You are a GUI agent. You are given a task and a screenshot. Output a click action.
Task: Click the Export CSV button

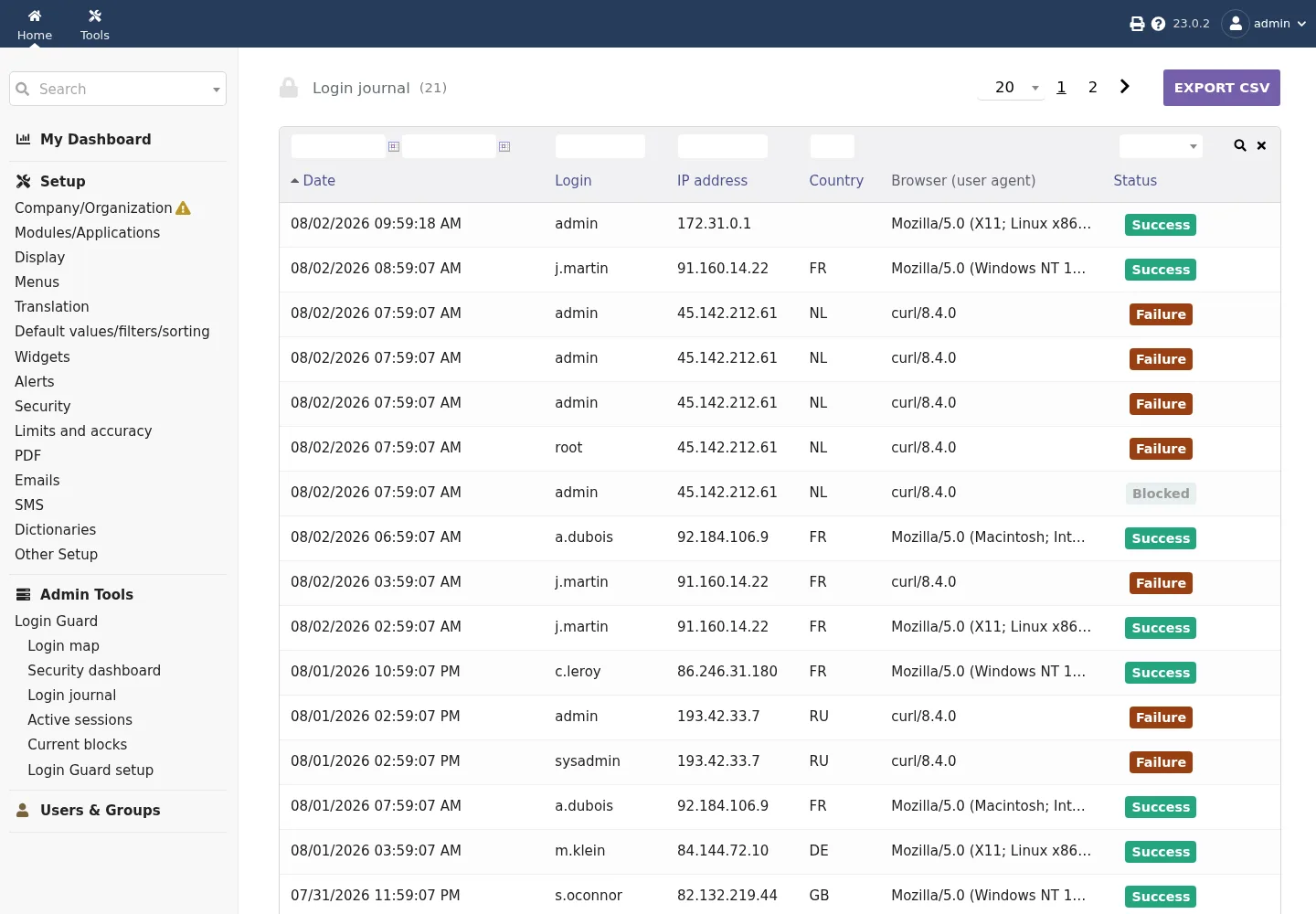click(x=1222, y=88)
